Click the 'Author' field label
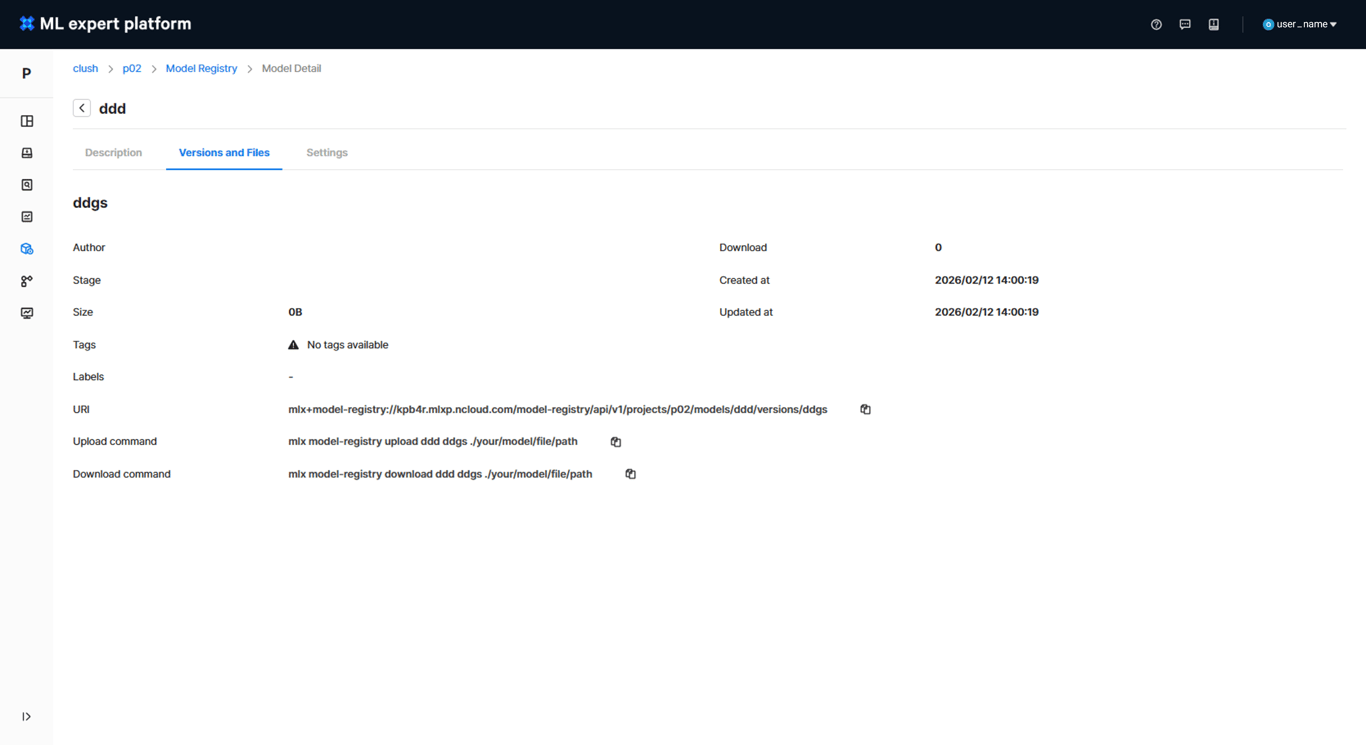Image resolution: width=1366 pixels, height=745 pixels. [x=89, y=248]
